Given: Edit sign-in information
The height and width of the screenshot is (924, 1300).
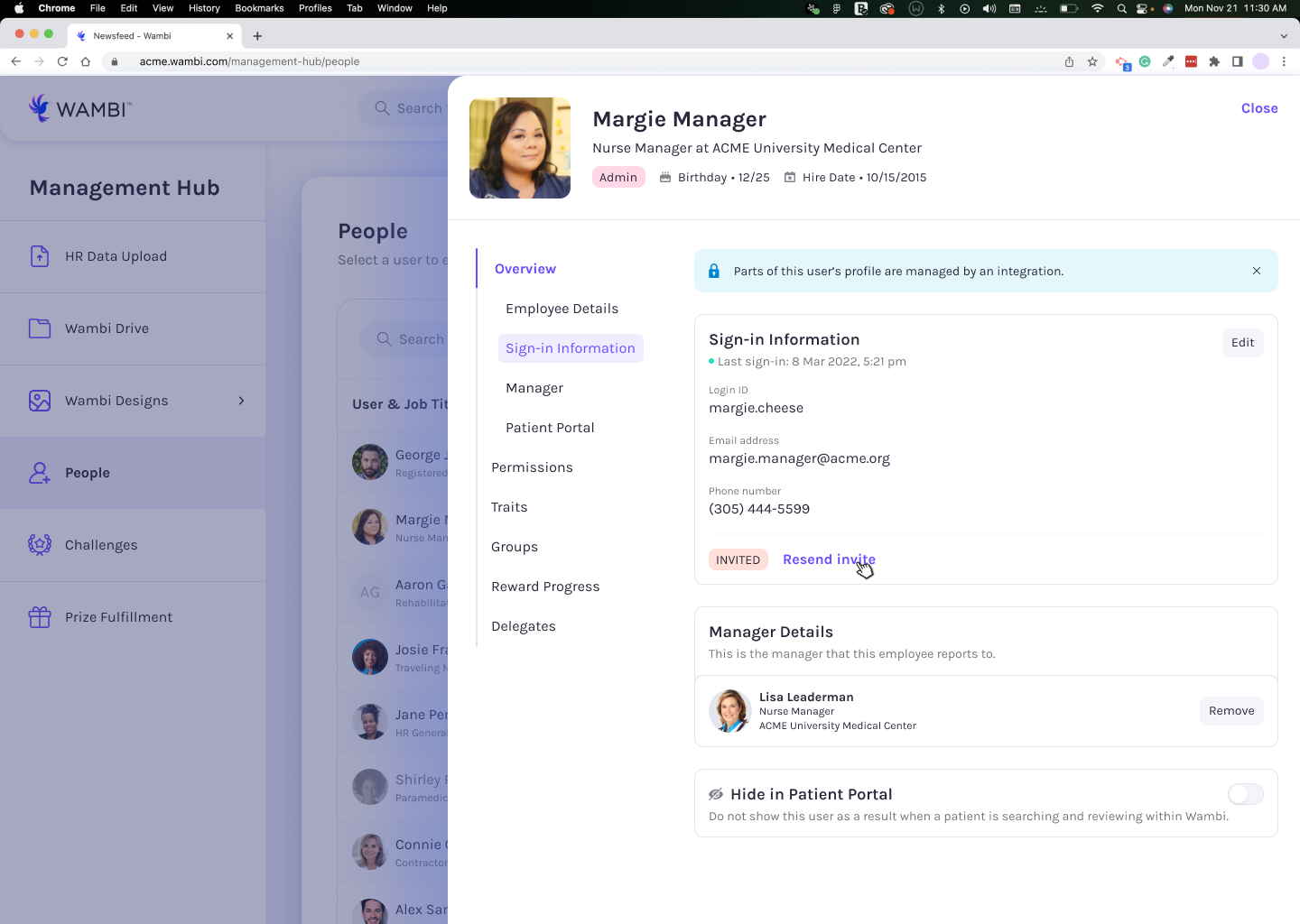Looking at the screenshot, I should pyautogui.click(x=1243, y=343).
